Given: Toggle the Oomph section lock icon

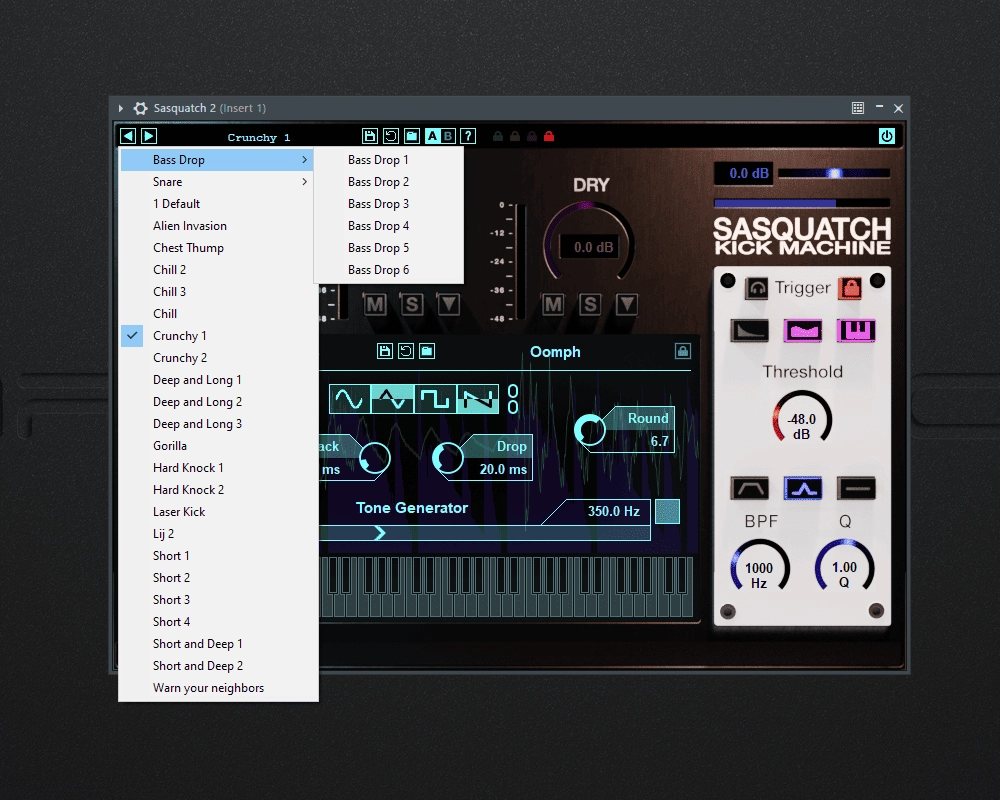Looking at the screenshot, I should [682, 351].
